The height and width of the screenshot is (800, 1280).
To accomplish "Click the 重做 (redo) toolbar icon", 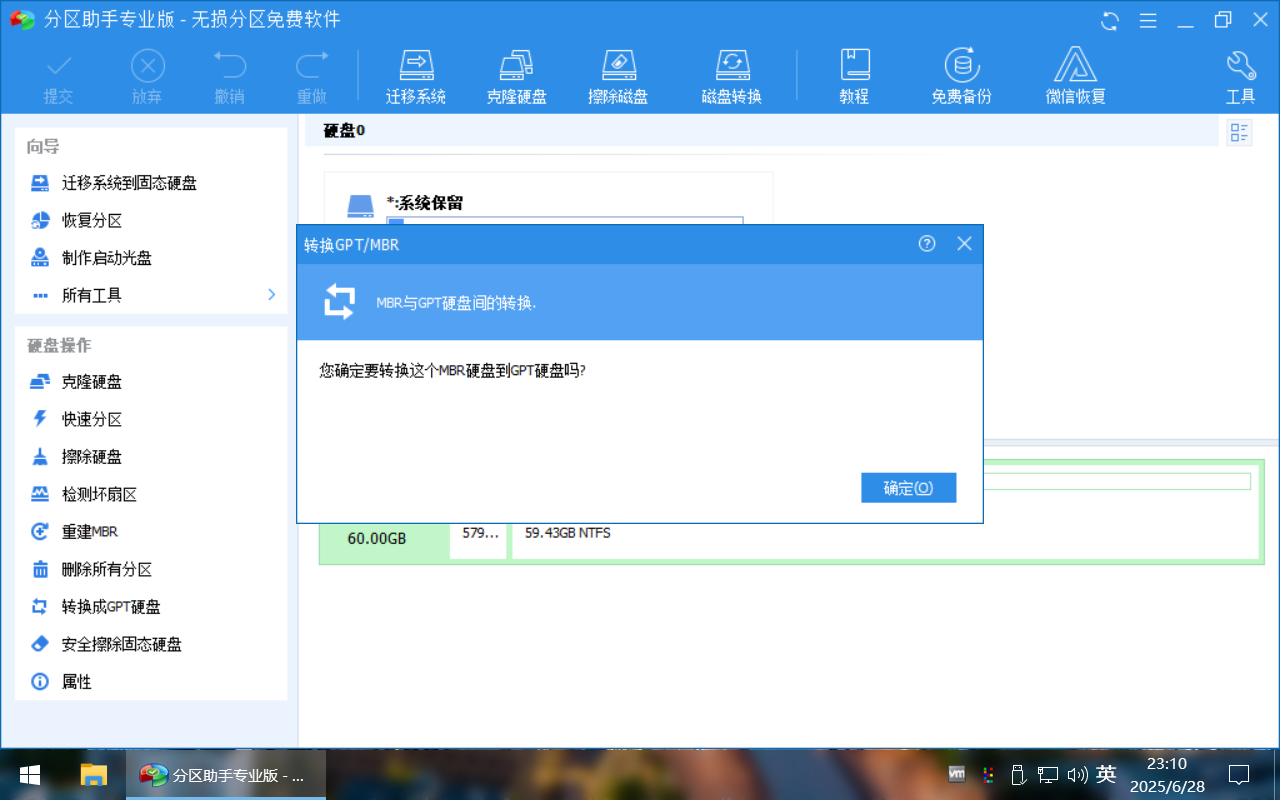I will [x=312, y=77].
